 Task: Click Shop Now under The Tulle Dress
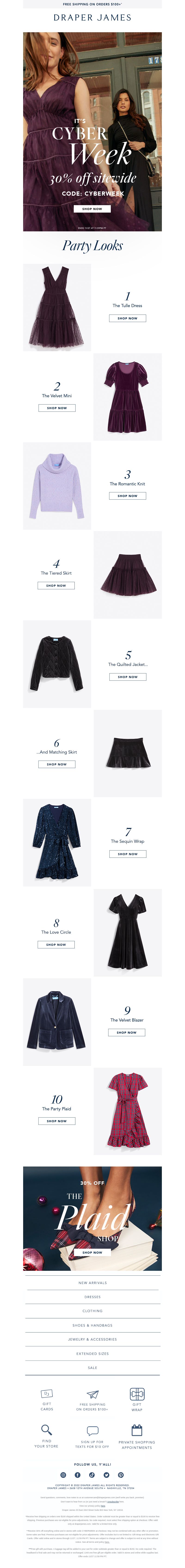point(127,318)
